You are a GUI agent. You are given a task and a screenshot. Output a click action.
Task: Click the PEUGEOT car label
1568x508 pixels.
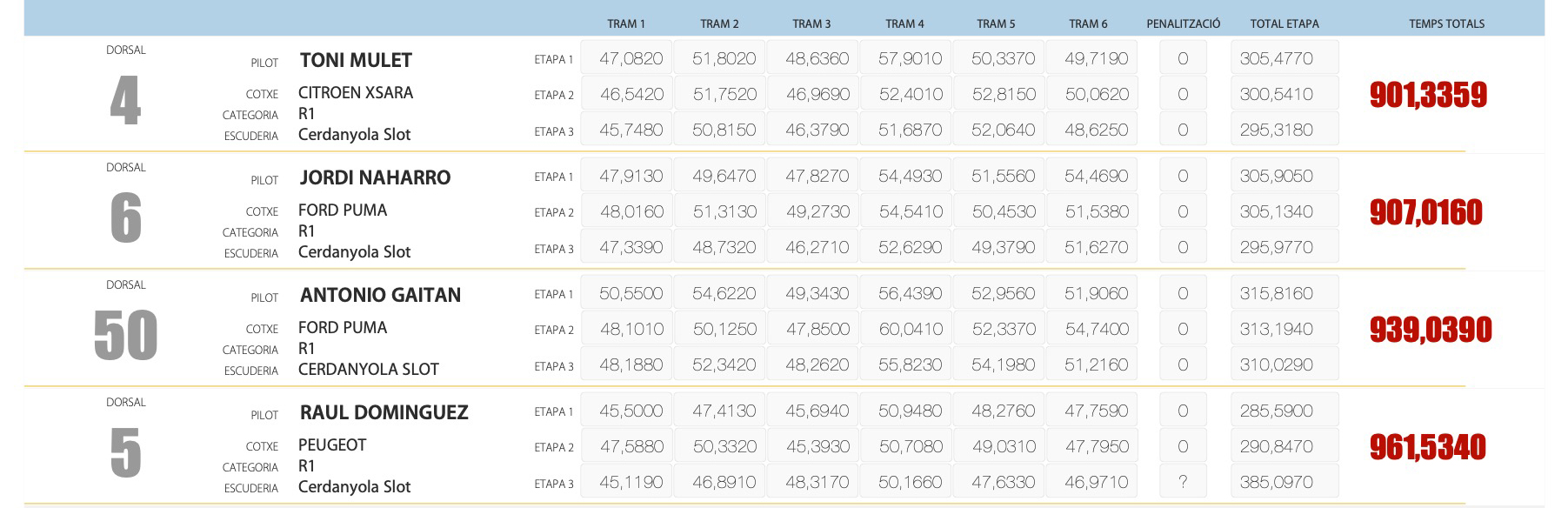point(331,444)
